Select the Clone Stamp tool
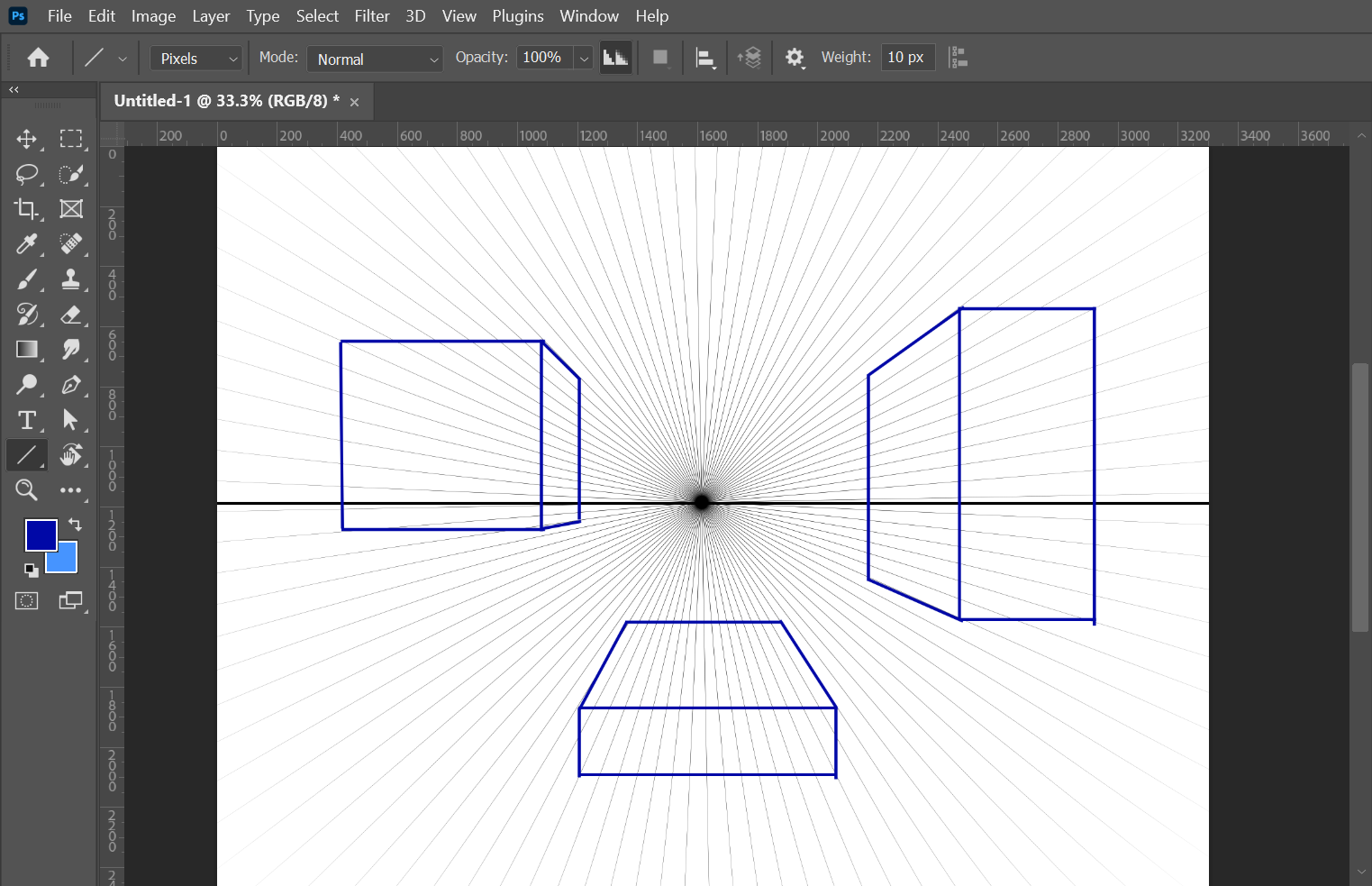1372x886 pixels. (x=71, y=279)
